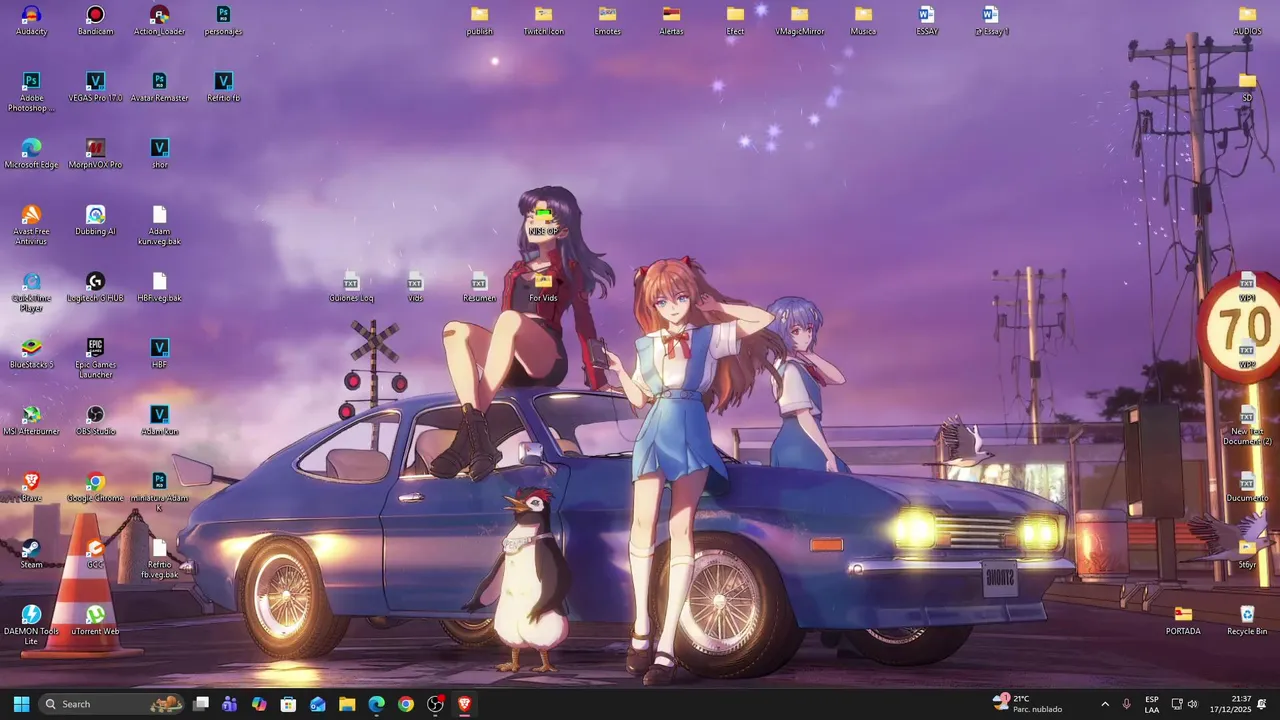Open Microsoft Teams from the taskbar
Viewport: 1280px width, 720px height.
pyautogui.click(x=230, y=704)
